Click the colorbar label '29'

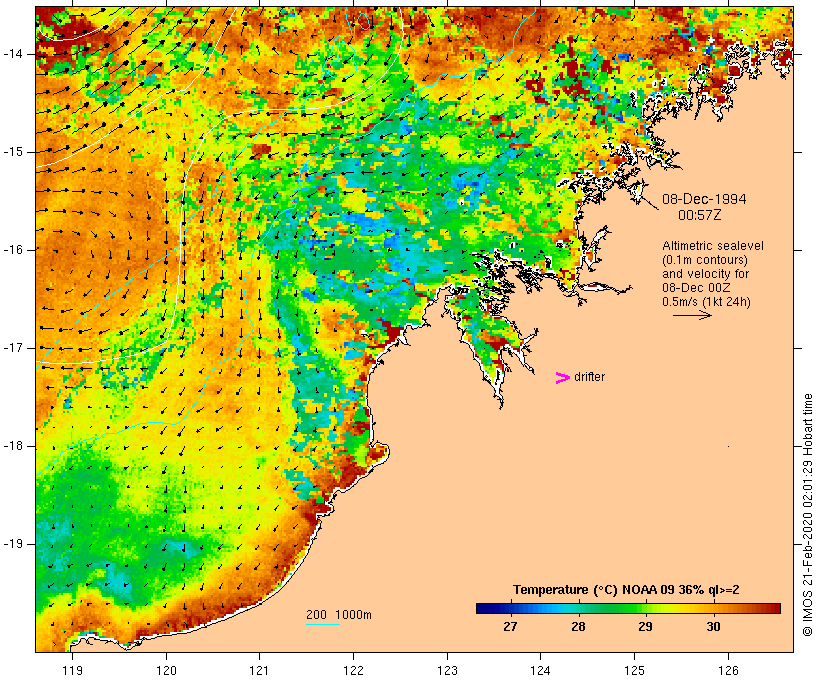[645, 627]
